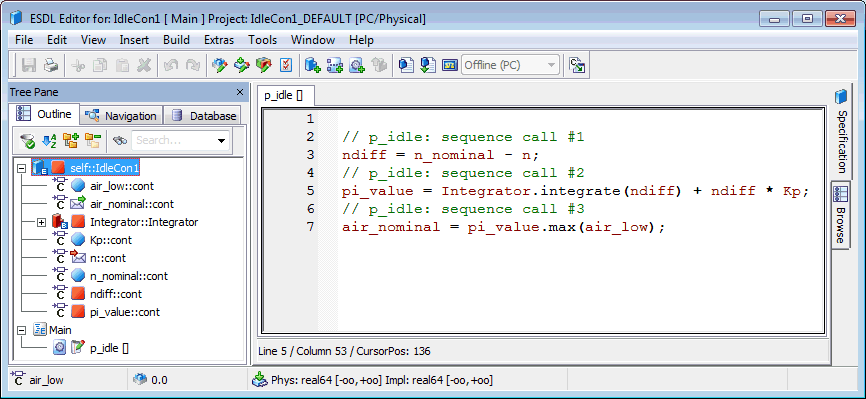The width and height of the screenshot is (866, 399).
Task: Click the Paste clipboard icon
Action: coord(122,65)
